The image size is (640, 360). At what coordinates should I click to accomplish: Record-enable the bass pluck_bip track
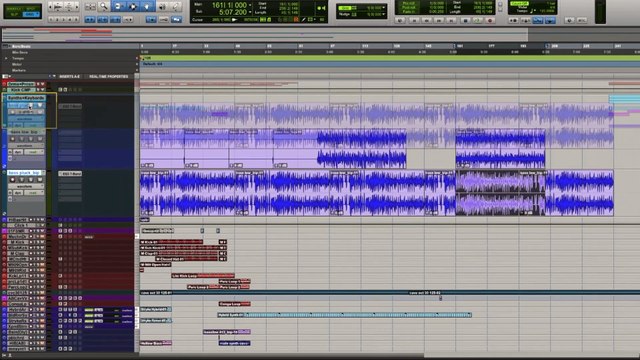(x=13, y=180)
